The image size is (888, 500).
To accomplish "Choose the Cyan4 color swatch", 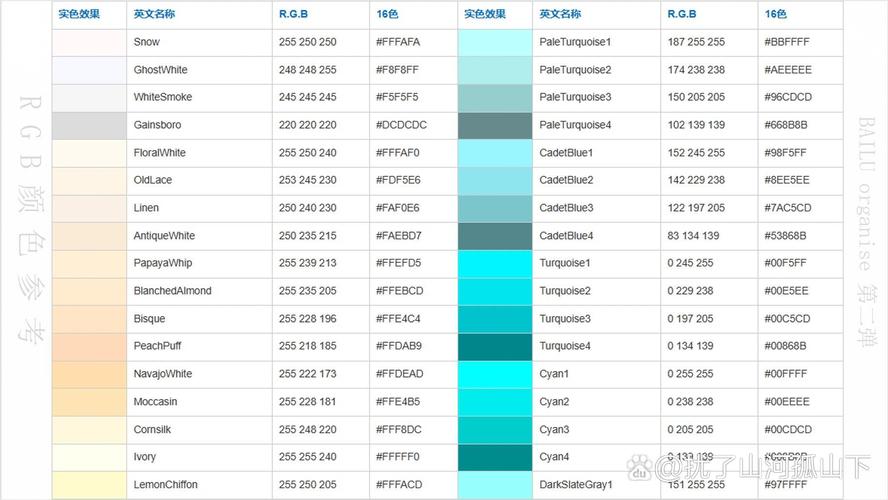I will click(x=494, y=457).
